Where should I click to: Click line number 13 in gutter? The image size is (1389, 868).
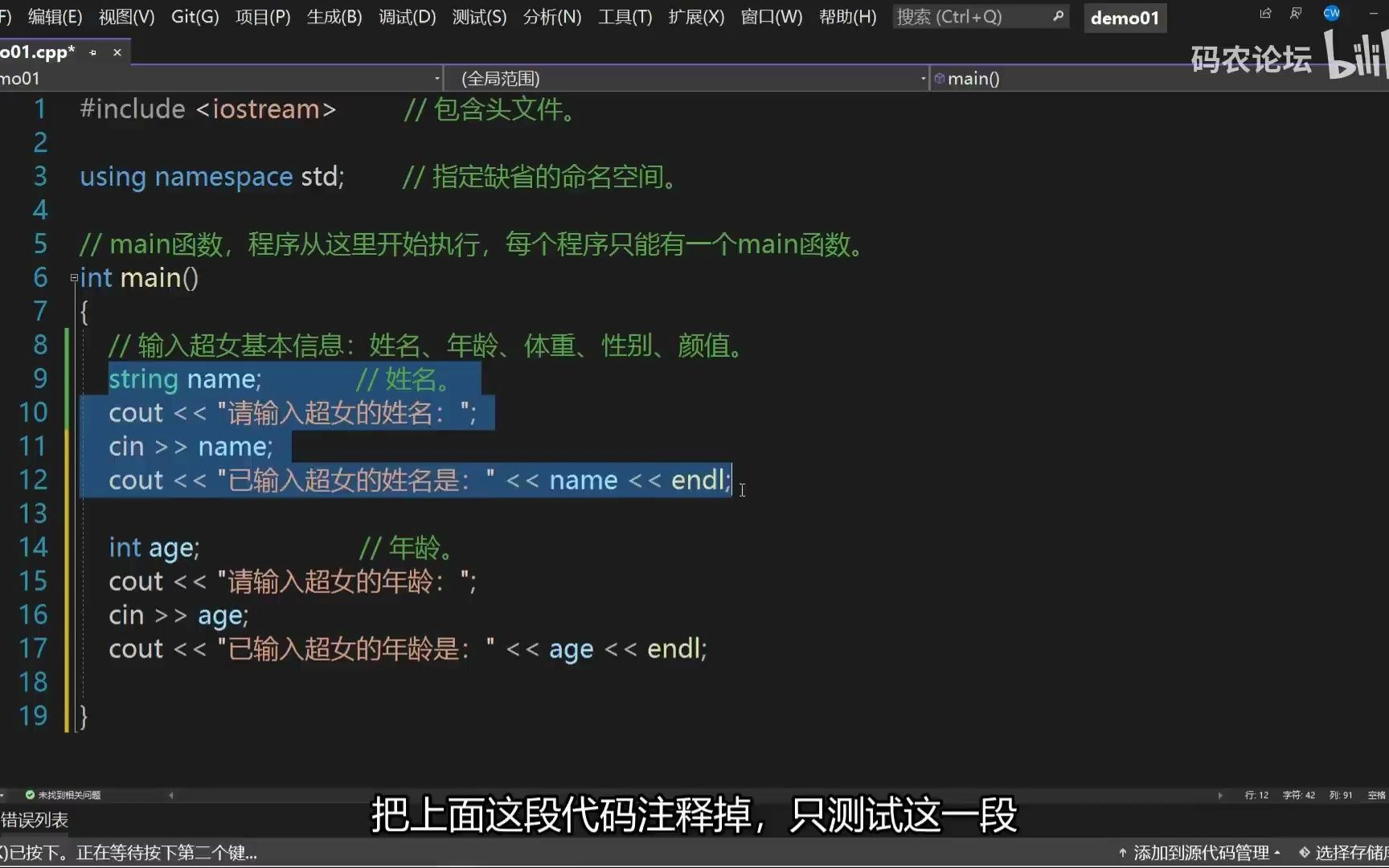33,514
